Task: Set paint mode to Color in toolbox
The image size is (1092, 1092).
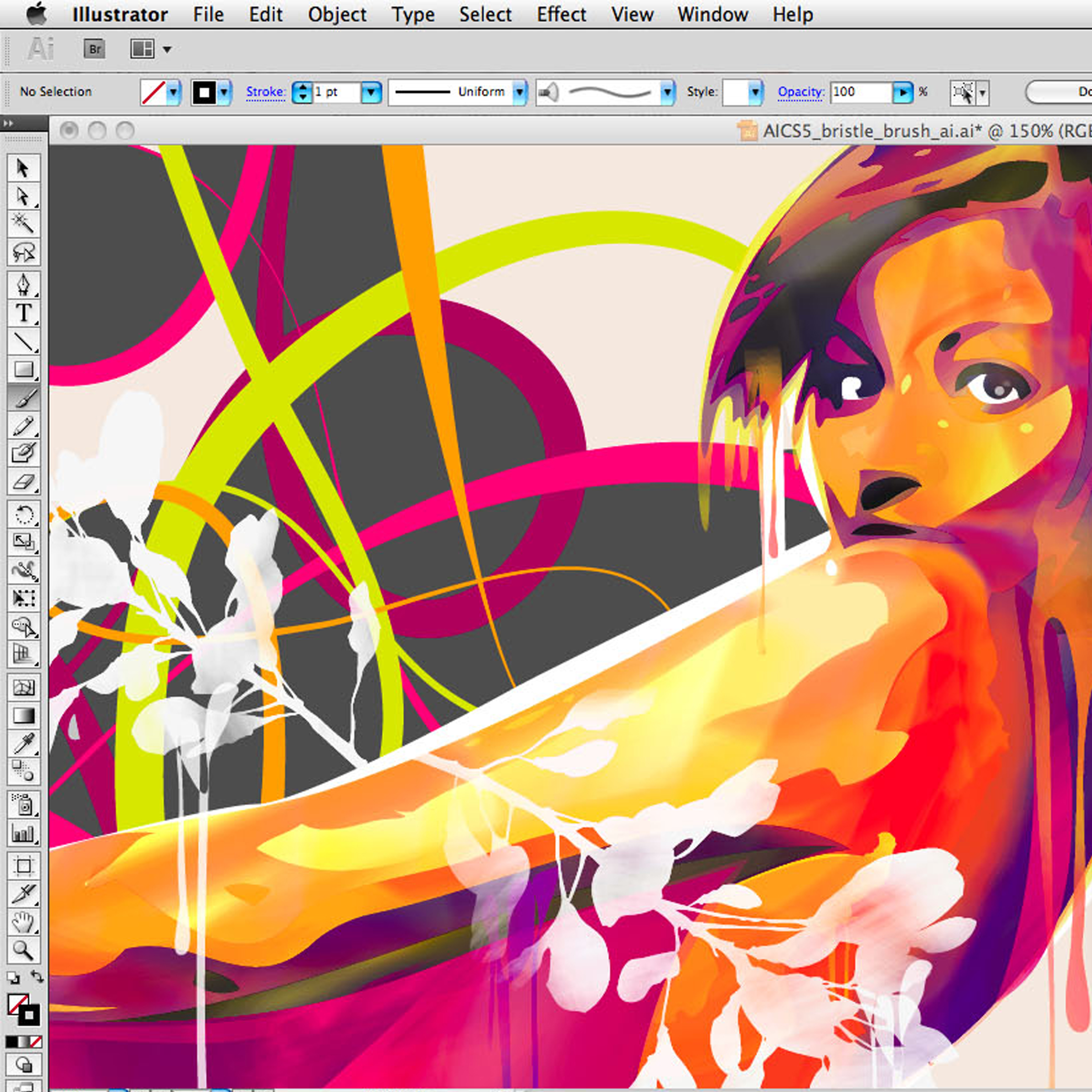Action: tap(11, 1042)
